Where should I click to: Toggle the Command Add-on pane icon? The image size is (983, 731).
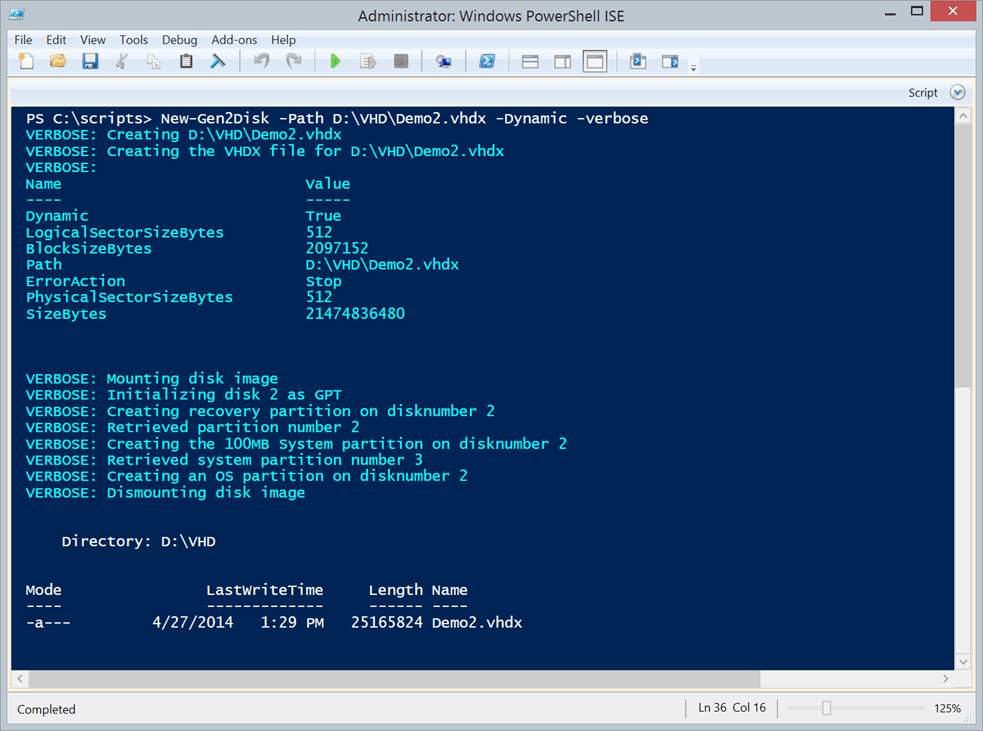coord(670,61)
